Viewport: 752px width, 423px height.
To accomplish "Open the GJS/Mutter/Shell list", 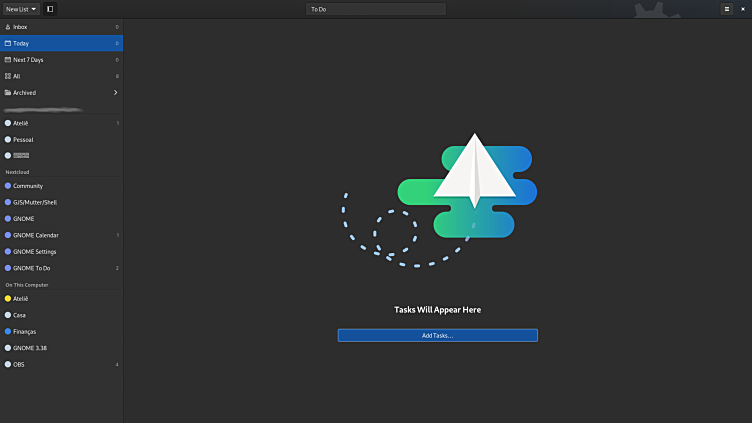I will (35, 202).
